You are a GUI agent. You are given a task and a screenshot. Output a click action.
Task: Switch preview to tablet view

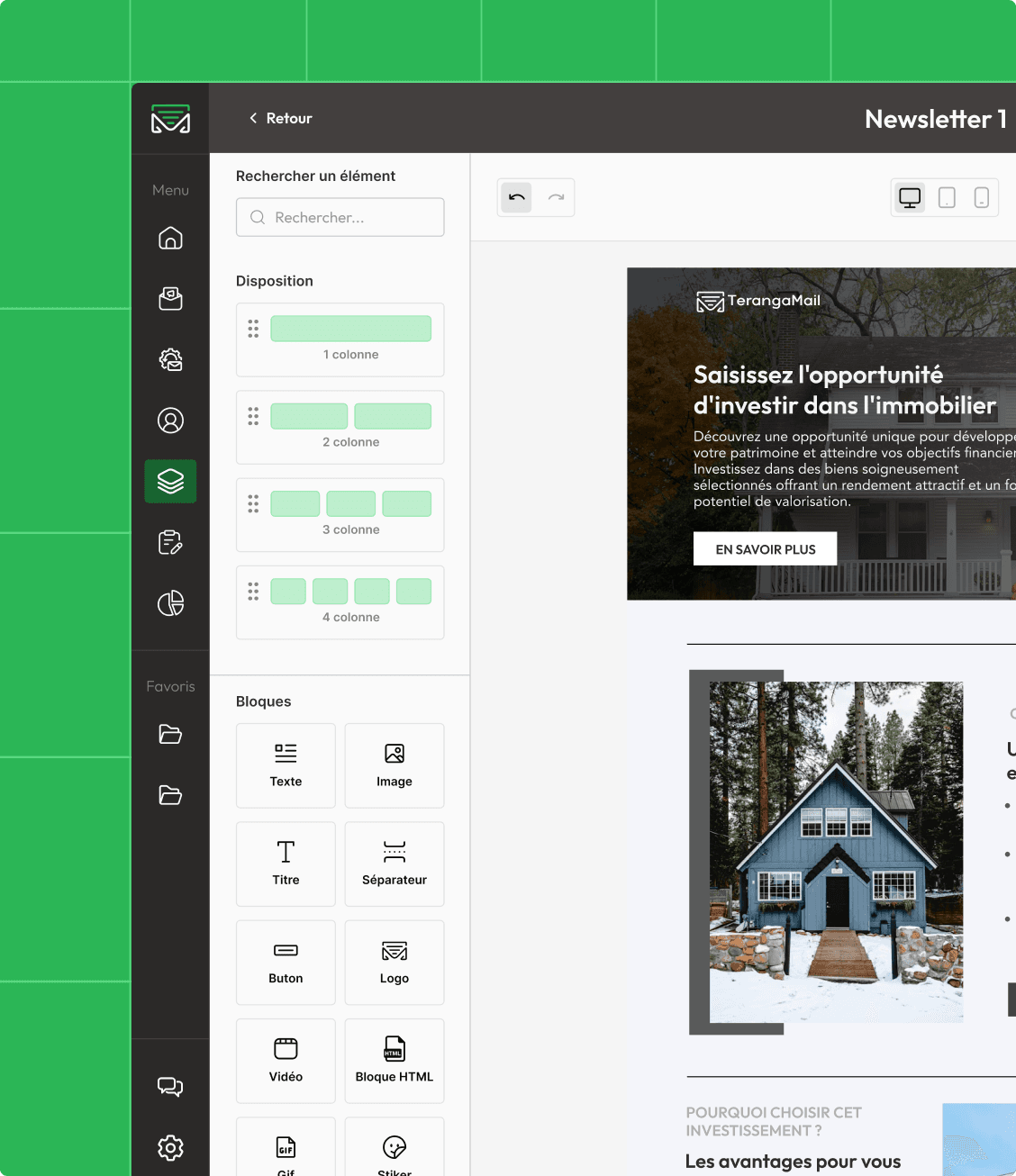click(945, 197)
